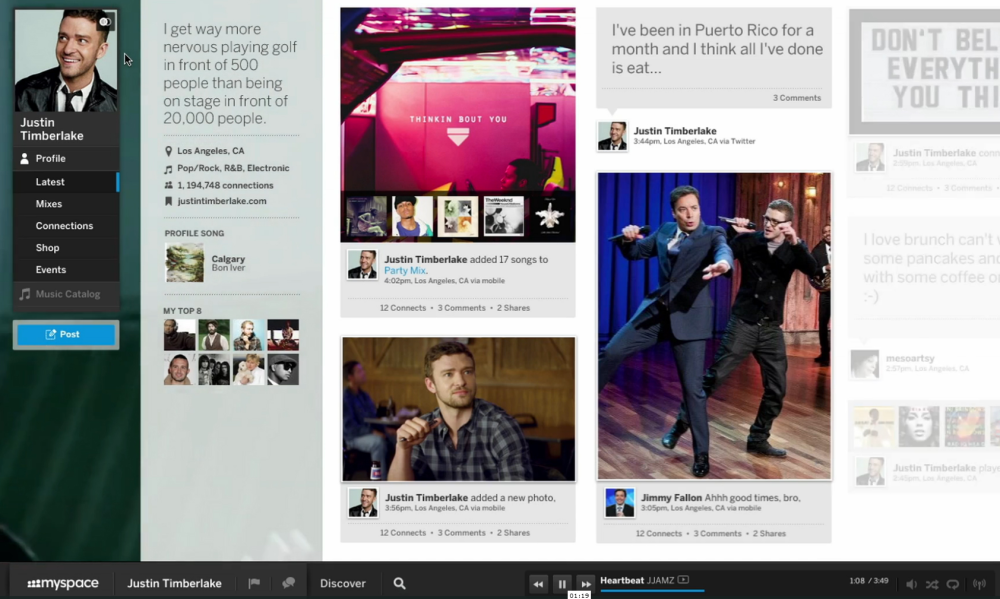The width and height of the screenshot is (1000, 599).
Task: Click the Myspace logo in bottom bar
Action: click(x=62, y=584)
